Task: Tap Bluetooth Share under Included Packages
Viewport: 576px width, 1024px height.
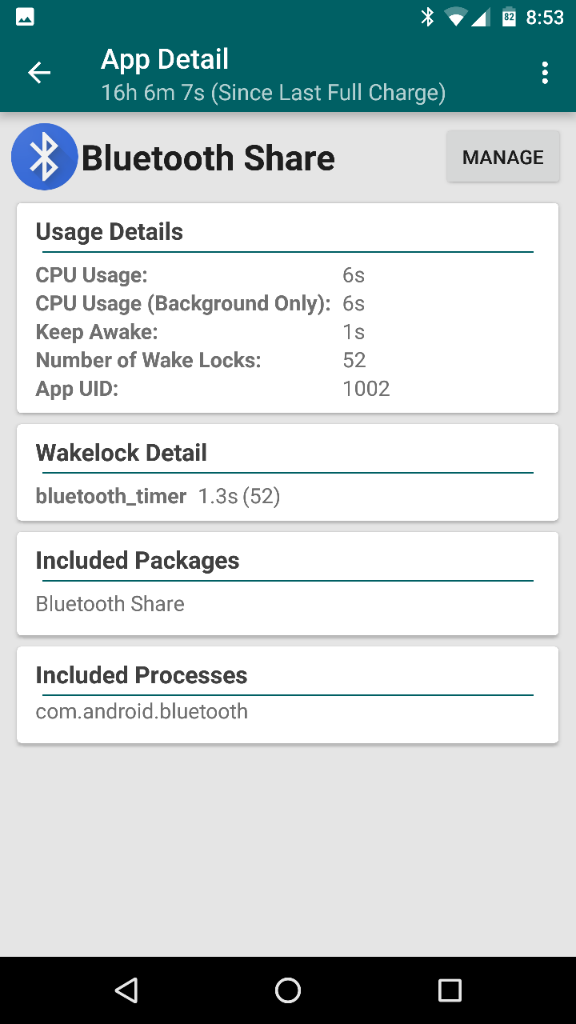Action: (x=110, y=603)
